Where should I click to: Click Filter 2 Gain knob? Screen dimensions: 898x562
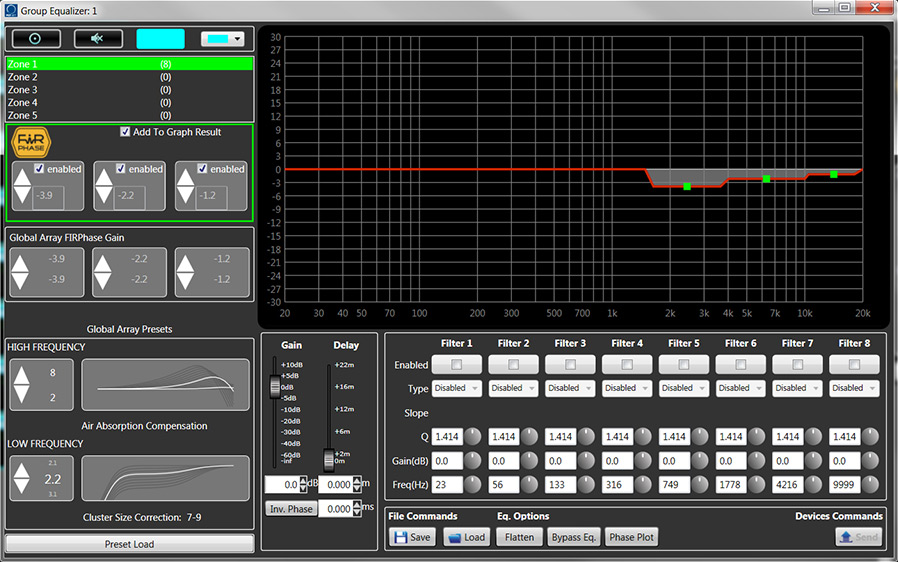(530, 461)
